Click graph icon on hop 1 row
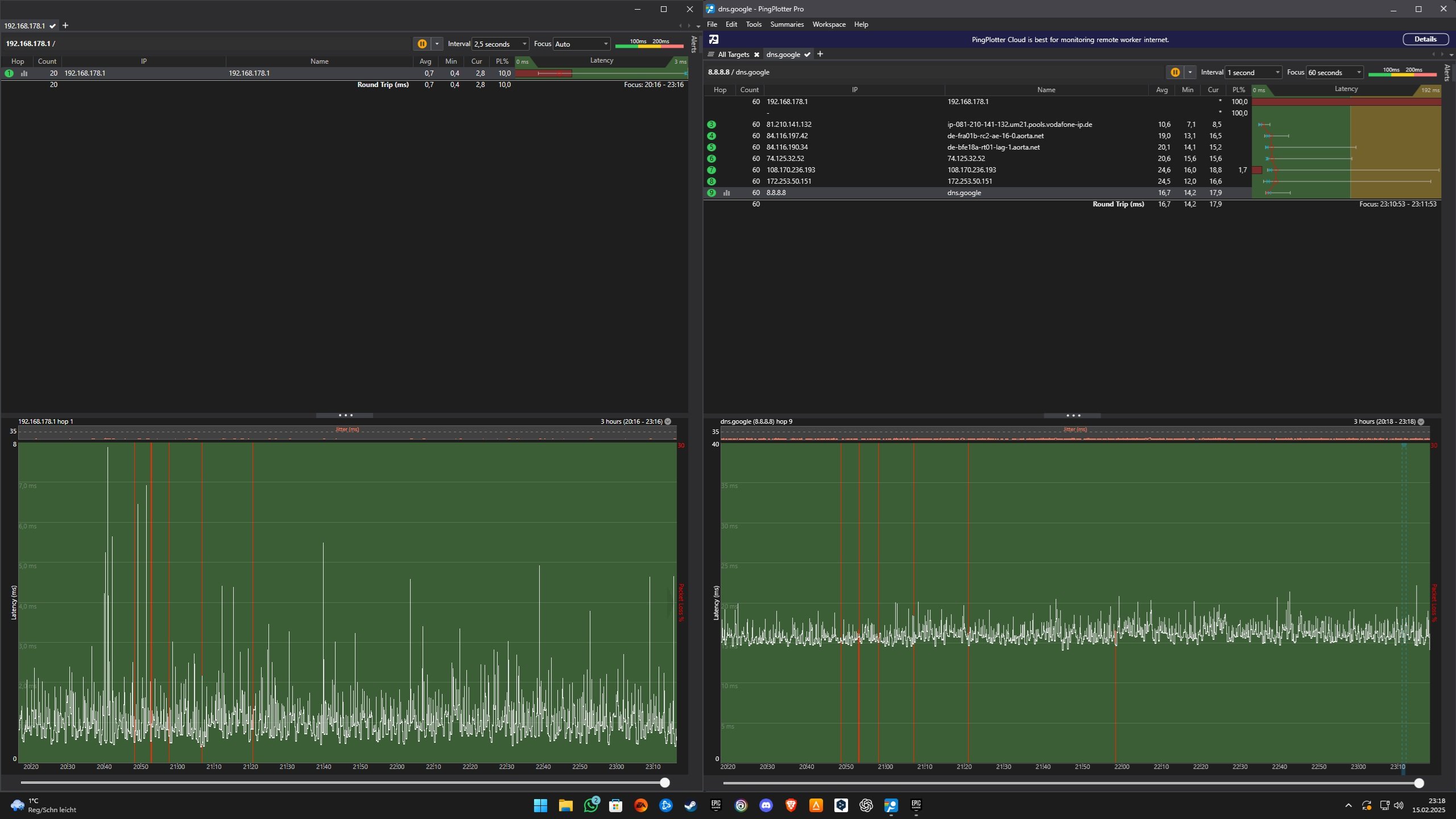The width and height of the screenshot is (1456, 819). point(24,73)
